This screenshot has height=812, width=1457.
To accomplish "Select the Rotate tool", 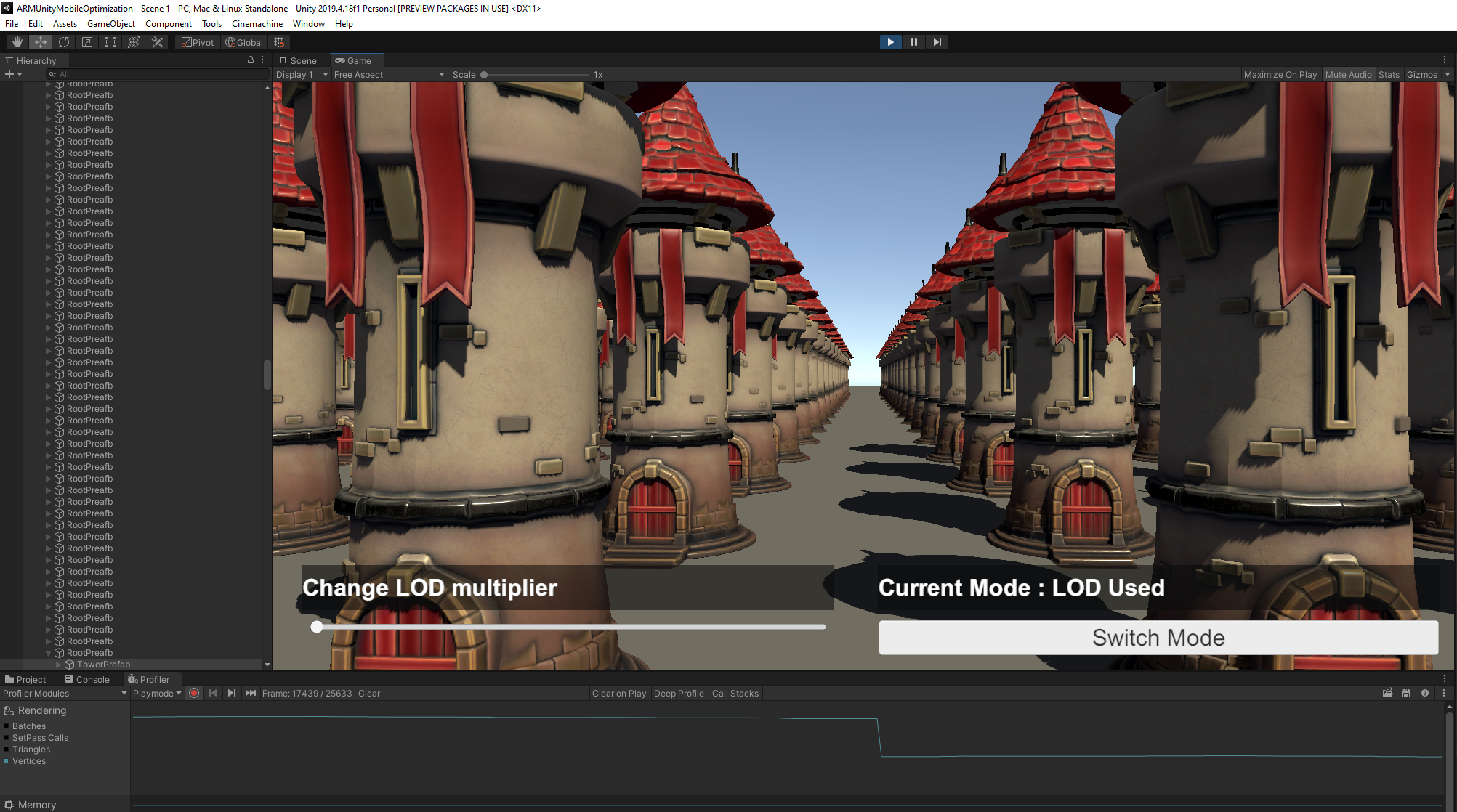I will click(x=64, y=42).
